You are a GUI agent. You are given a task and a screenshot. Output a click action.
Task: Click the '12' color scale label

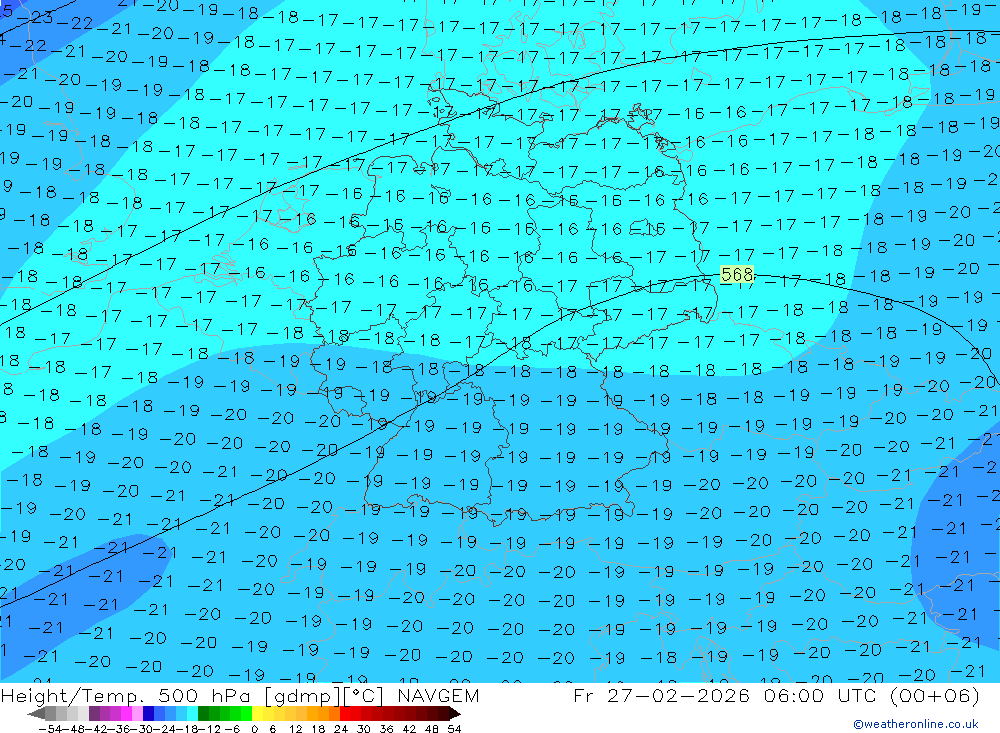(x=295, y=729)
